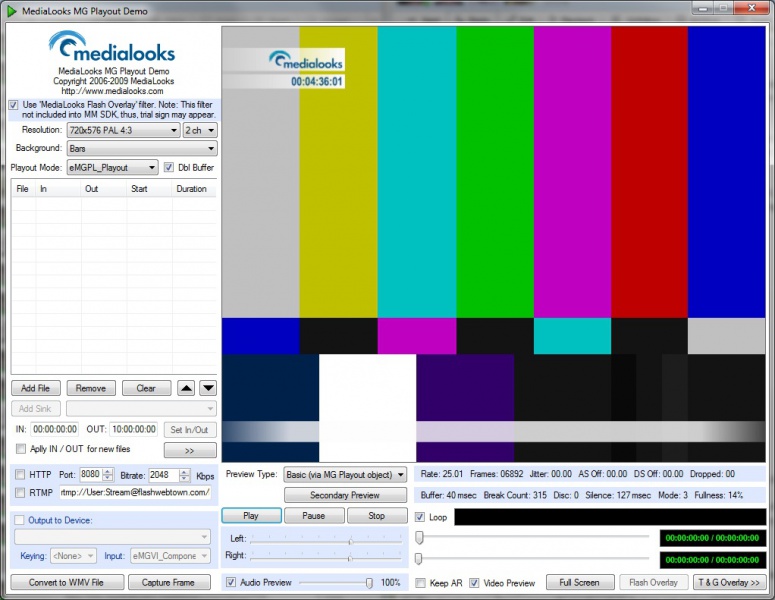Click the Port spinner arrows
775x600 pixels.
(x=109, y=474)
